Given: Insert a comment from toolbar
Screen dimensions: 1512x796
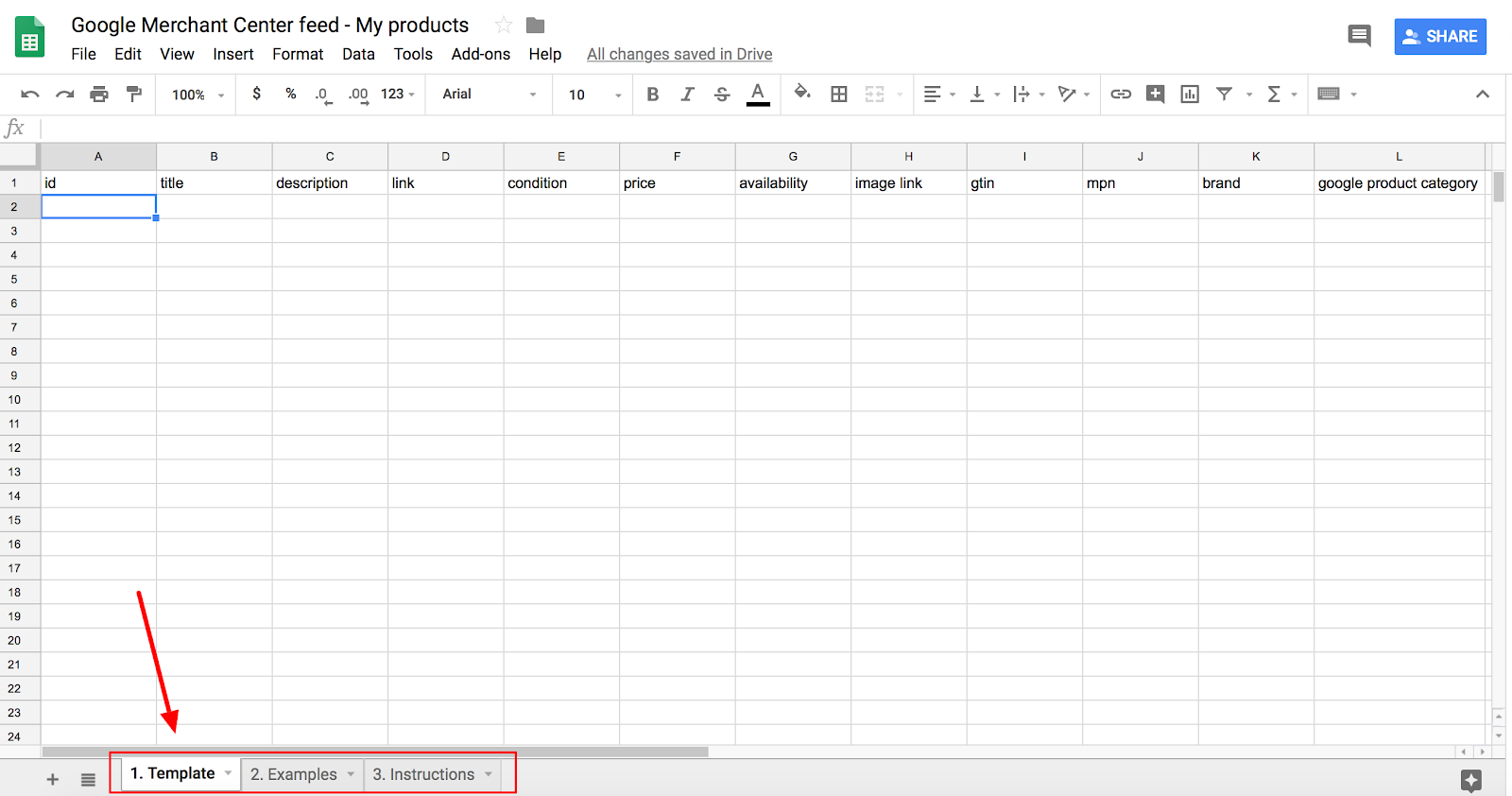Looking at the screenshot, I should (1155, 94).
